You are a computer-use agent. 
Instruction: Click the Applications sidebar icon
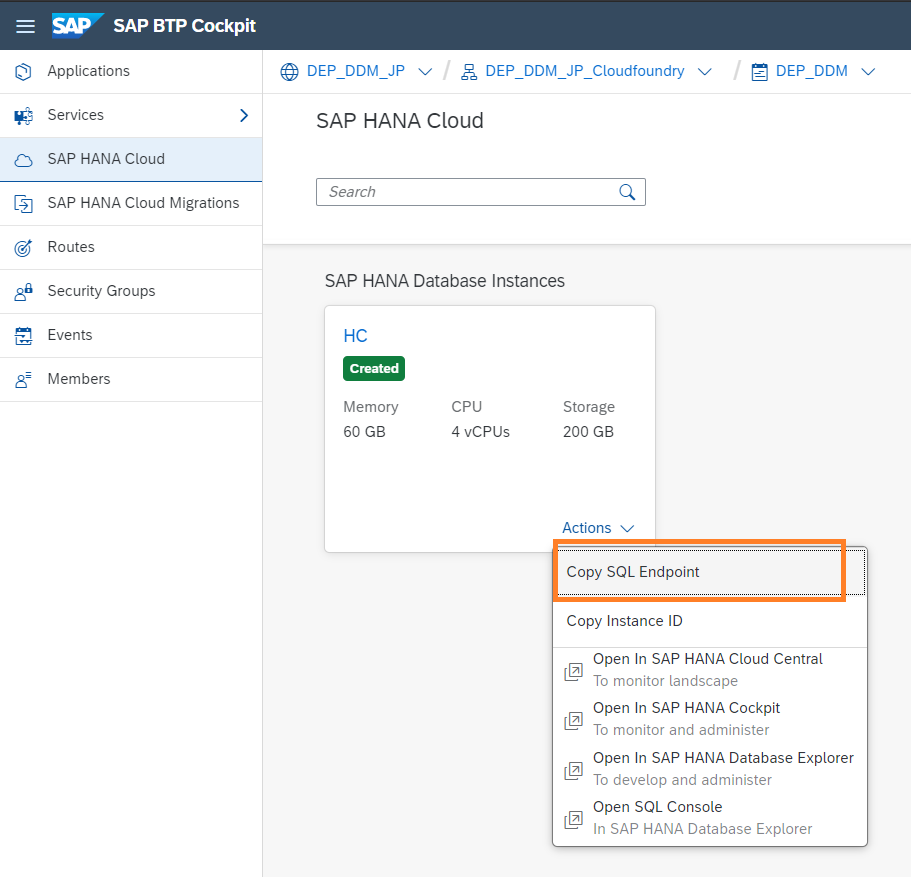[x=23, y=71]
